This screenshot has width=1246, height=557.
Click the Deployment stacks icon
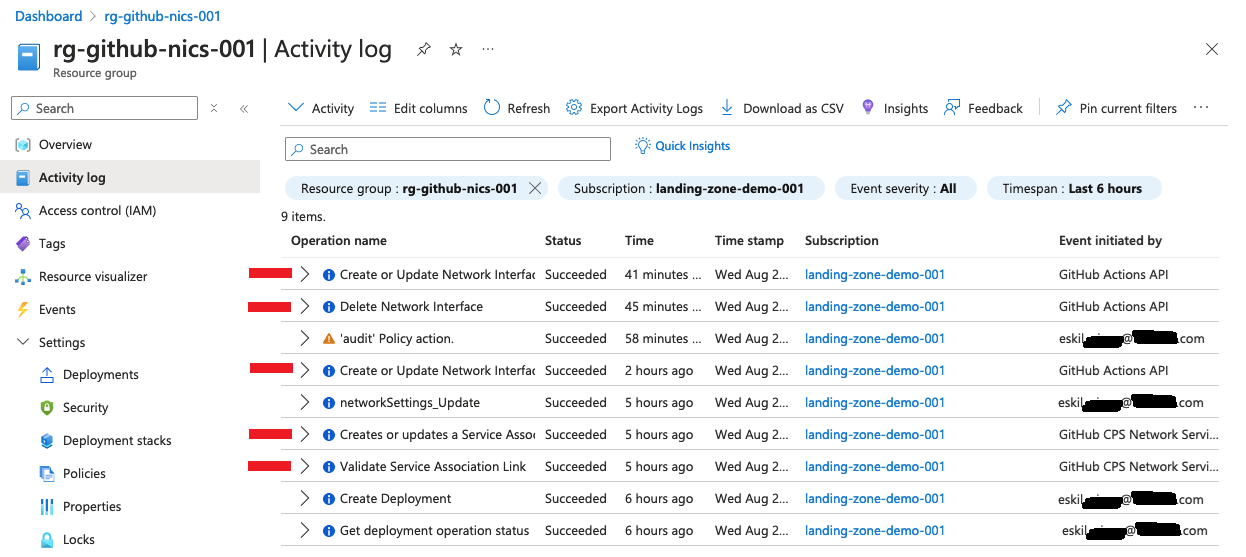click(46, 441)
